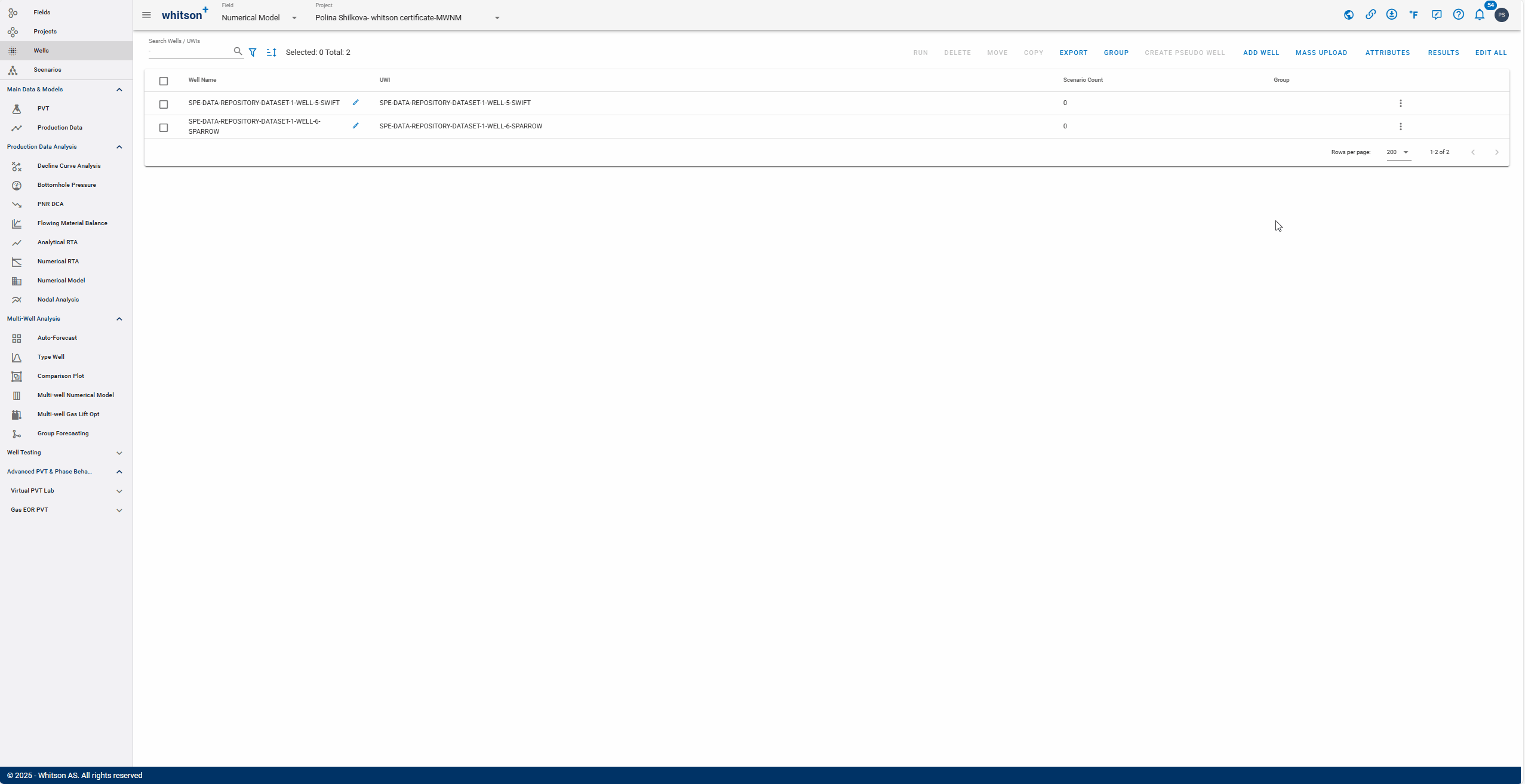Screen dimensions: 1525x784
Task: Click the Auto-Forecast tiles icon
Action: pos(17,338)
